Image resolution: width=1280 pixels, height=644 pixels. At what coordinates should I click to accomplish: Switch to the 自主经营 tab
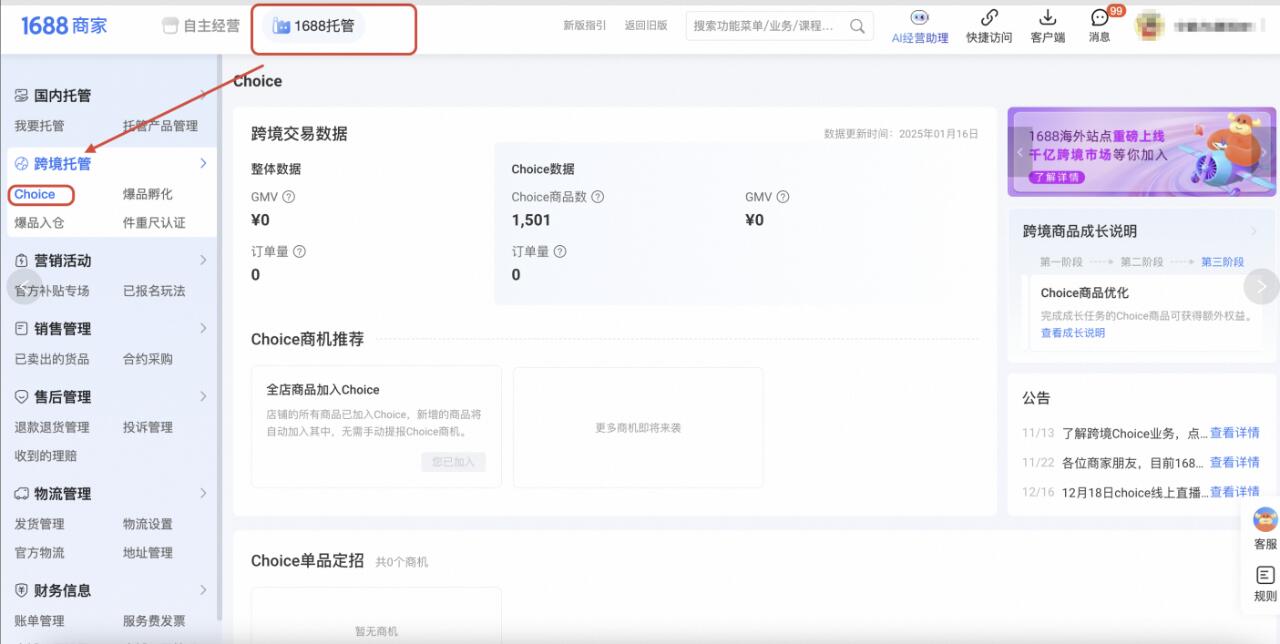[201, 26]
